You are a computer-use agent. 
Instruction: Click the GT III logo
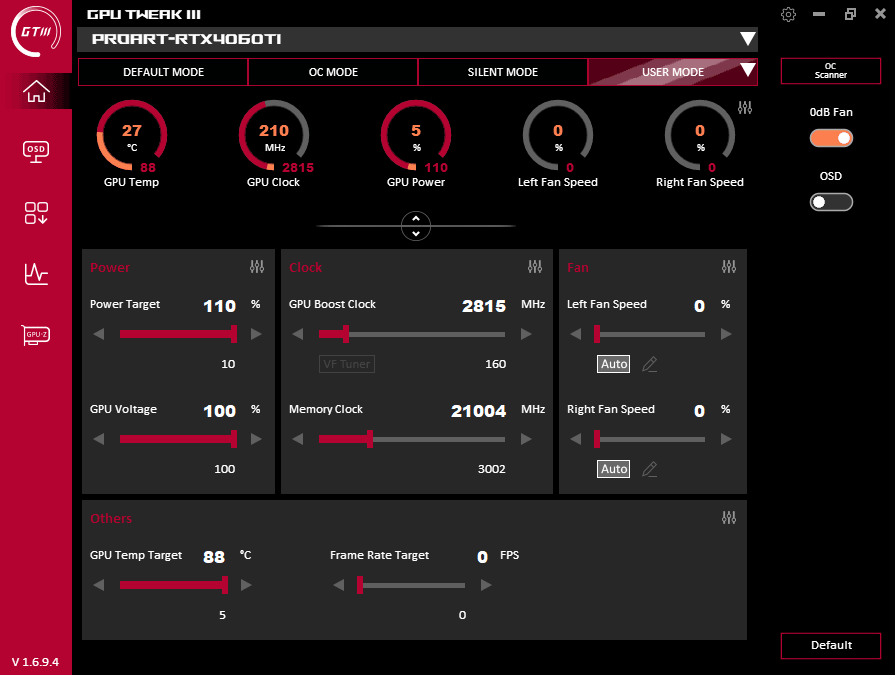click(x=36, y=31)
